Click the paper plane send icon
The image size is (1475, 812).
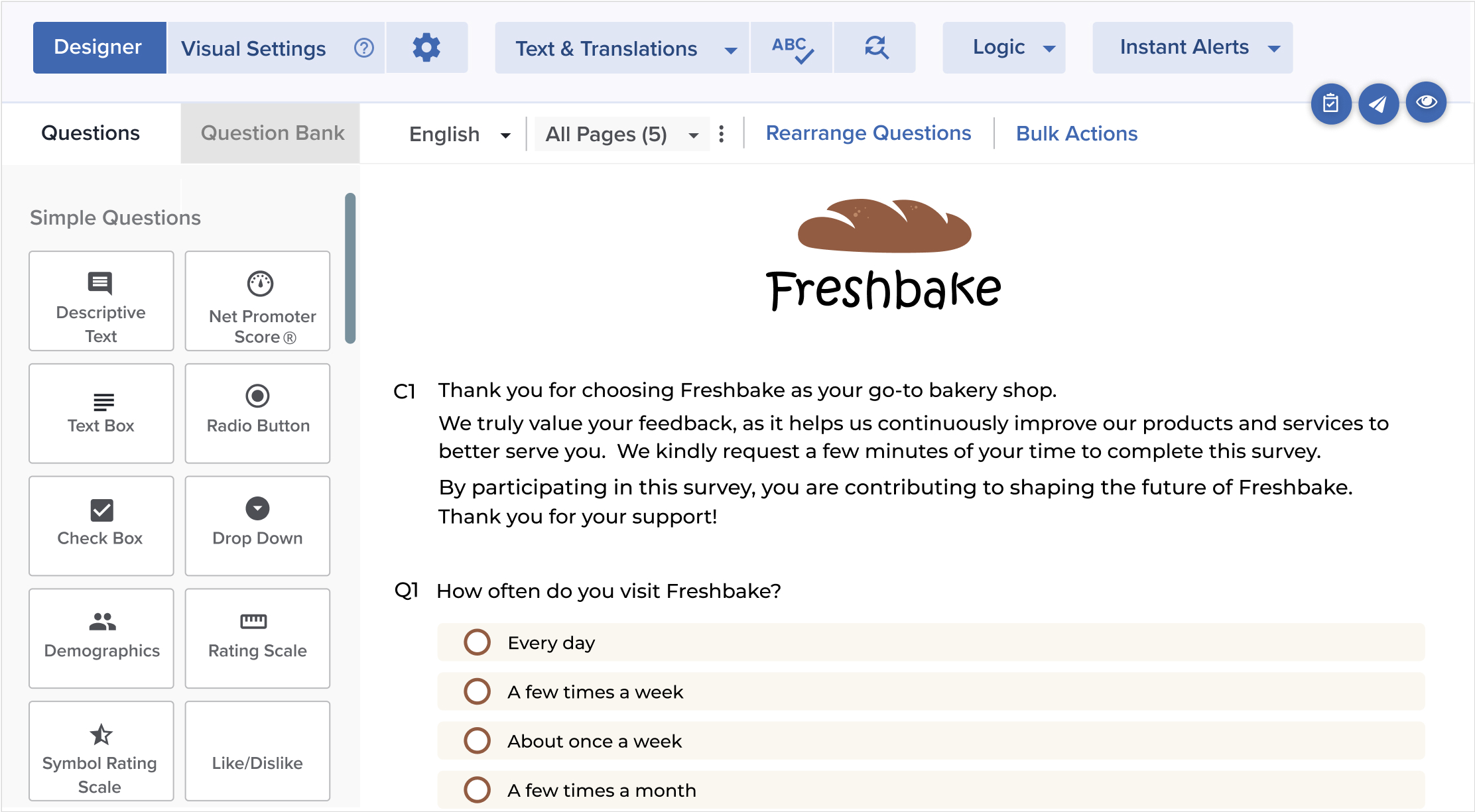(1378, 103)
